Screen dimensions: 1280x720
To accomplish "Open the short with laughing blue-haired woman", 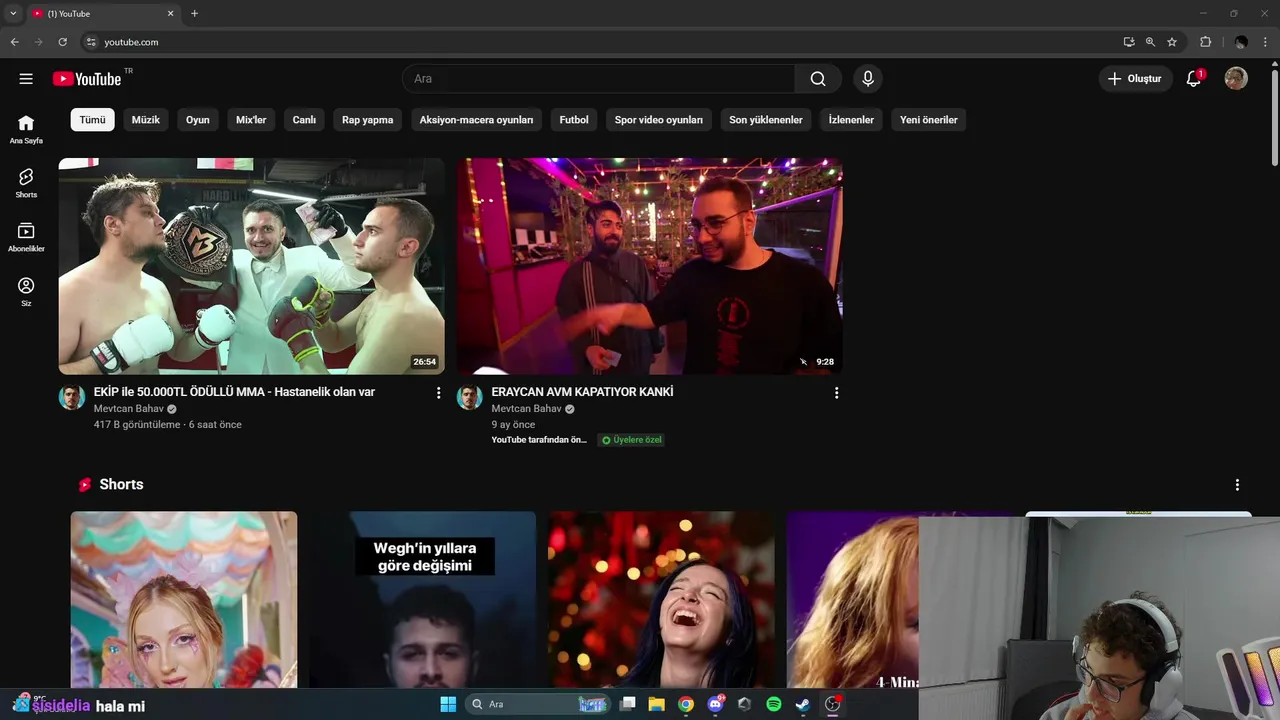I will [x=661, y=600].
